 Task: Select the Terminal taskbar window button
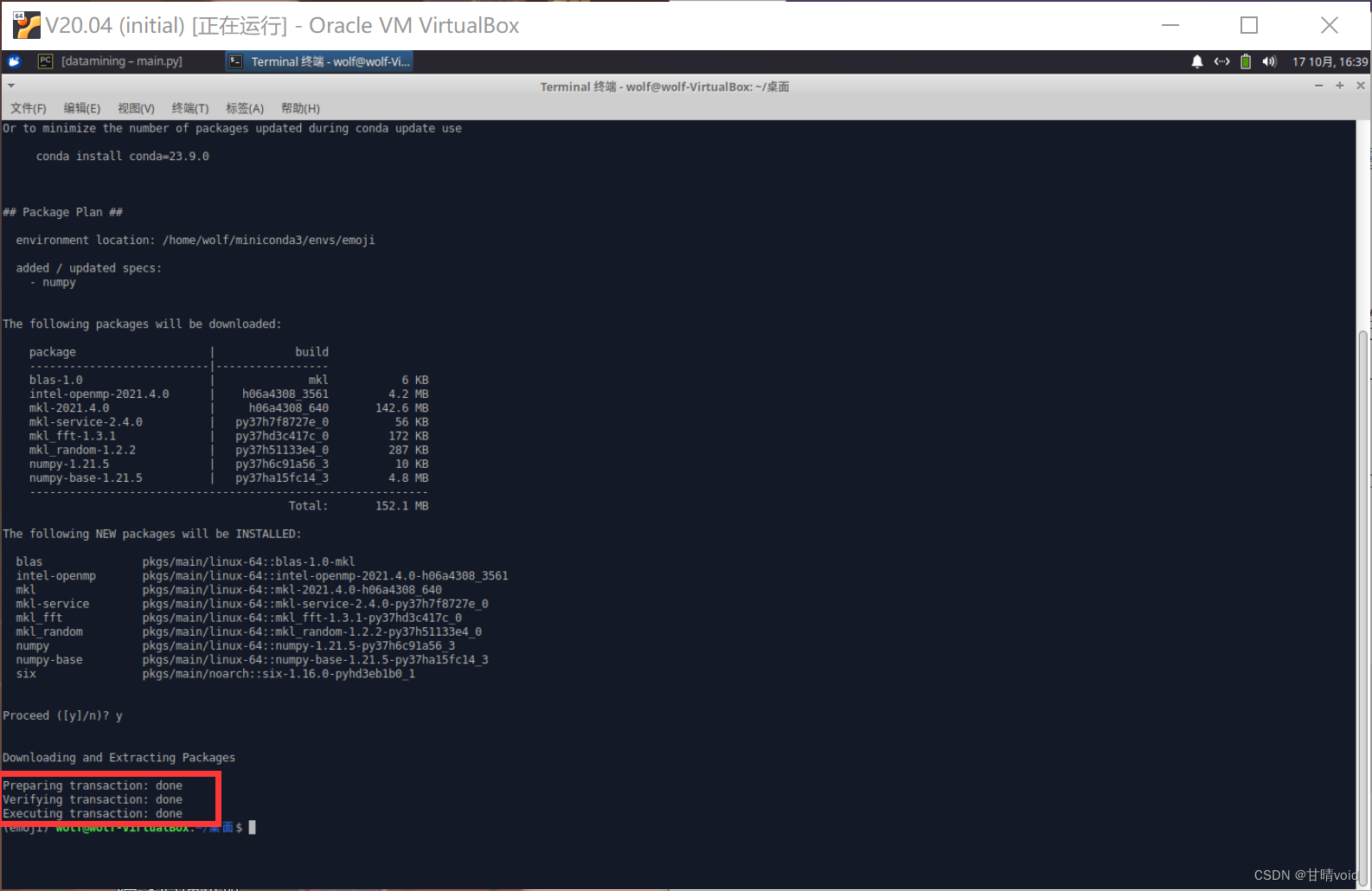[319, 61]
